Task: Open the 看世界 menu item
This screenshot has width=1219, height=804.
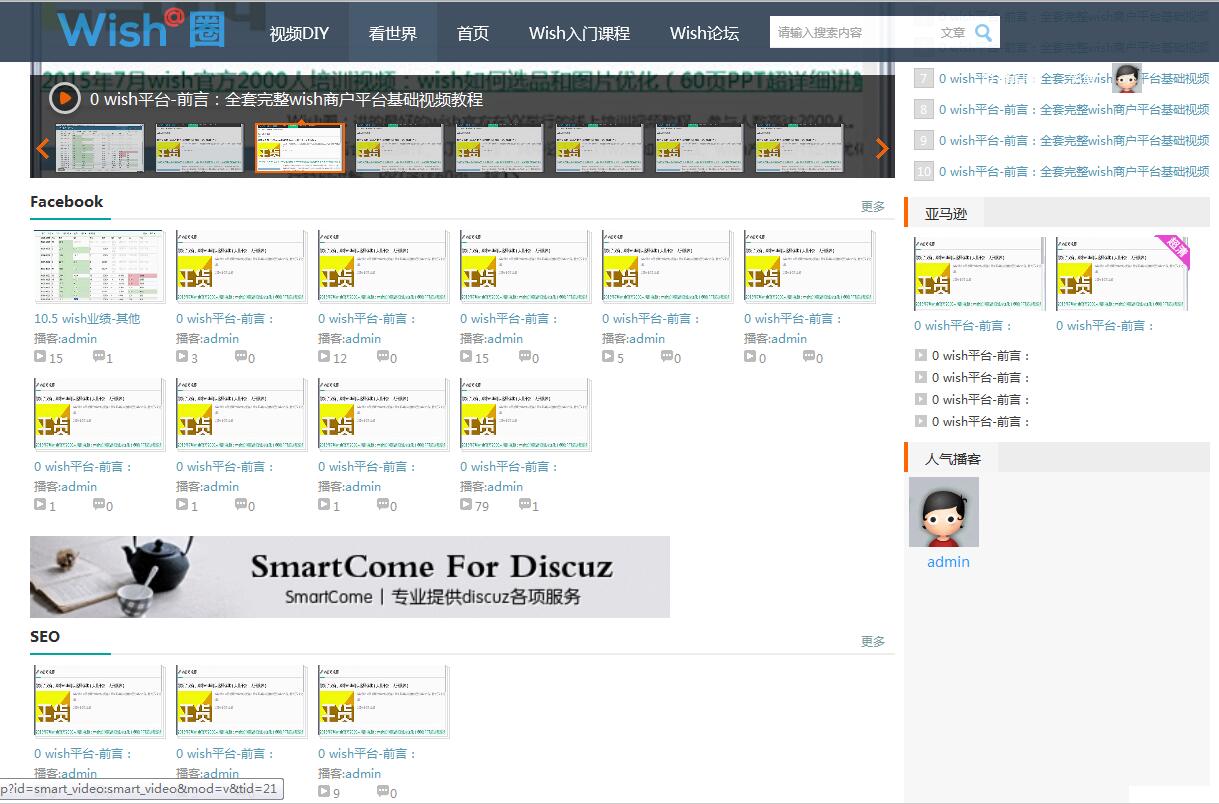Action: 392,33
